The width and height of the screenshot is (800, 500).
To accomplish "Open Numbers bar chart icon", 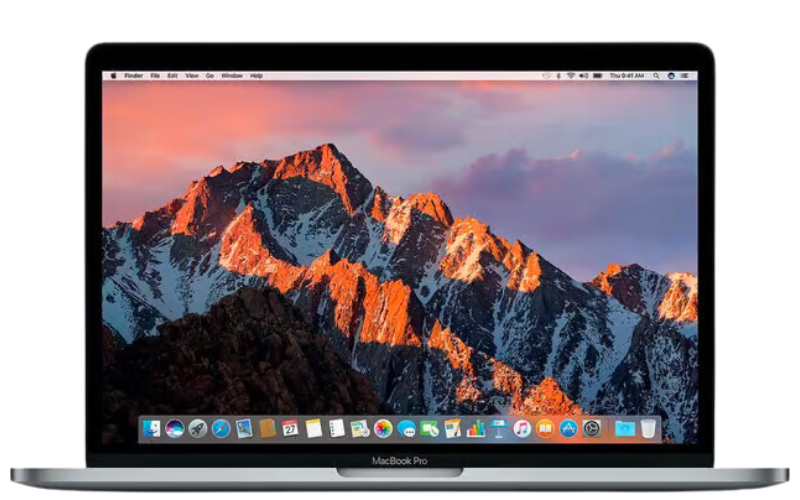I will click(476, 429).
